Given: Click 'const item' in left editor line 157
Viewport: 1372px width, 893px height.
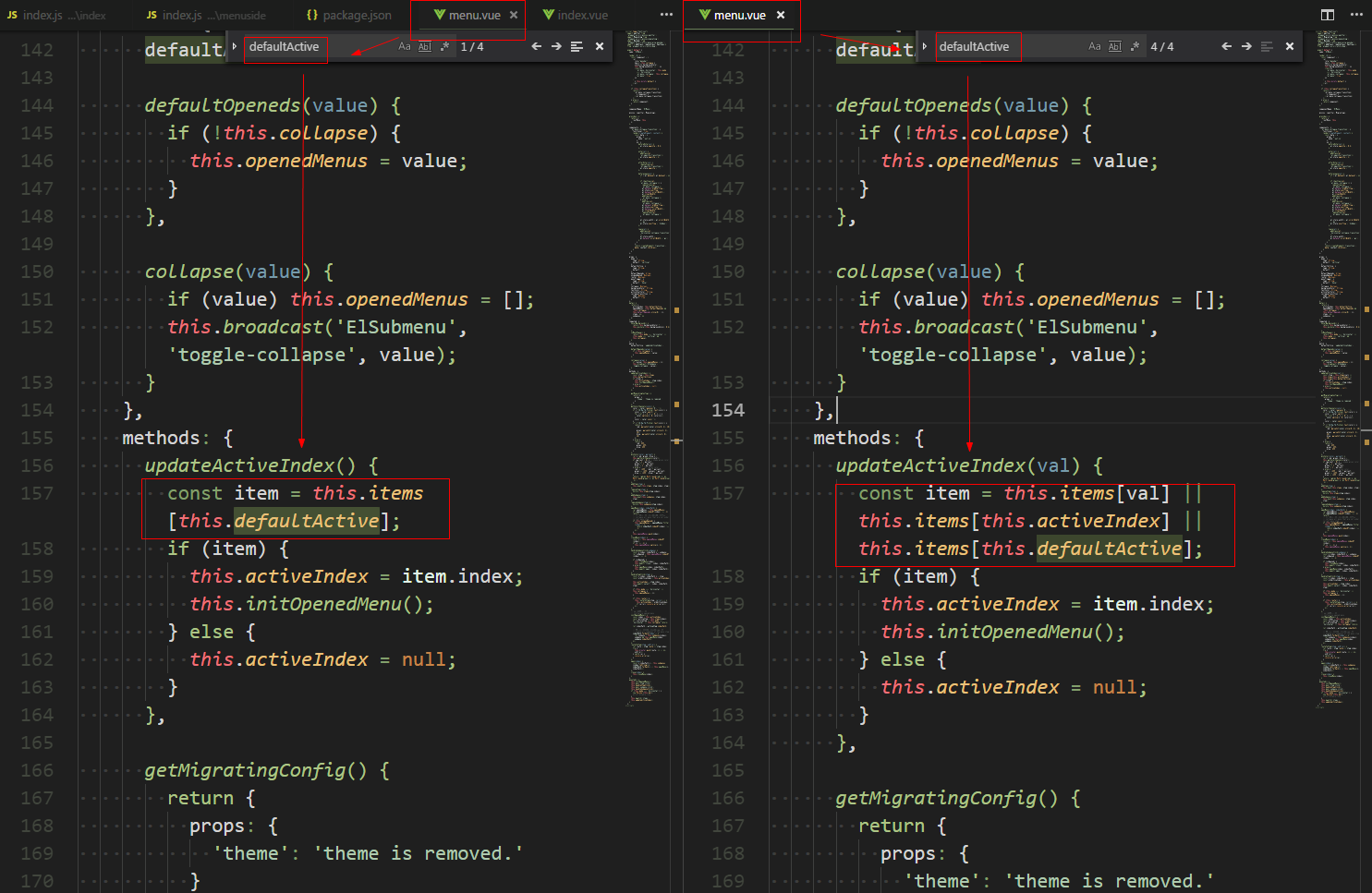Looking at the screenshot, I should pyautogui.click(x=223, y=493).
